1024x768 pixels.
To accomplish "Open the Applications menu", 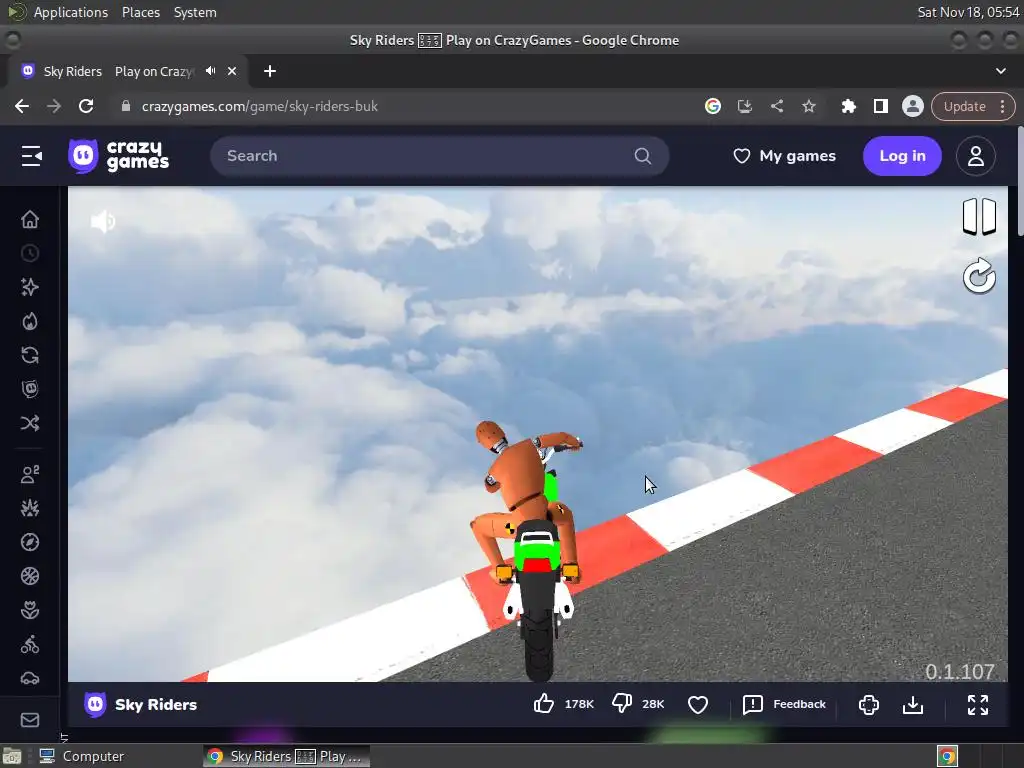I will coord(71,12).
